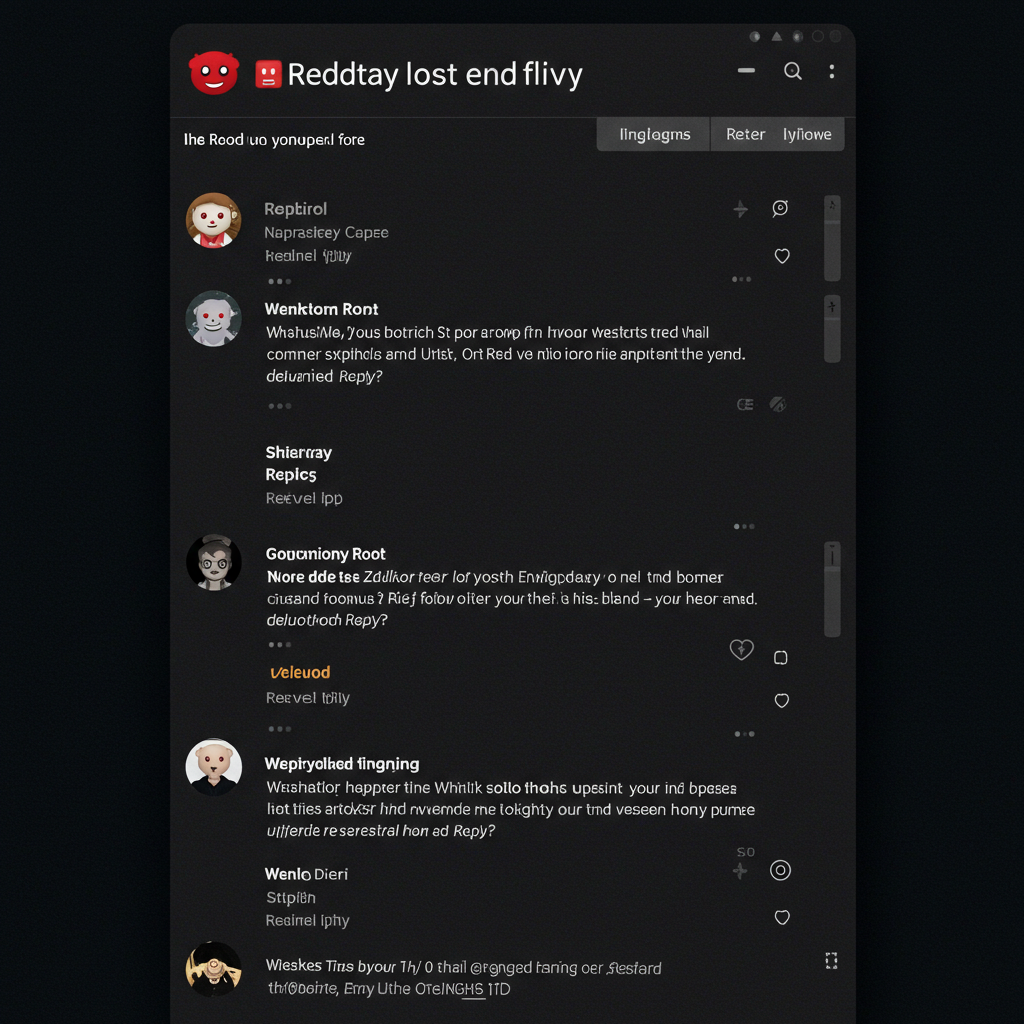Toggle the heart on Reptirol's post
Image resolution: width=1024 pixels, height=1024 pixels.
[782, 256]
